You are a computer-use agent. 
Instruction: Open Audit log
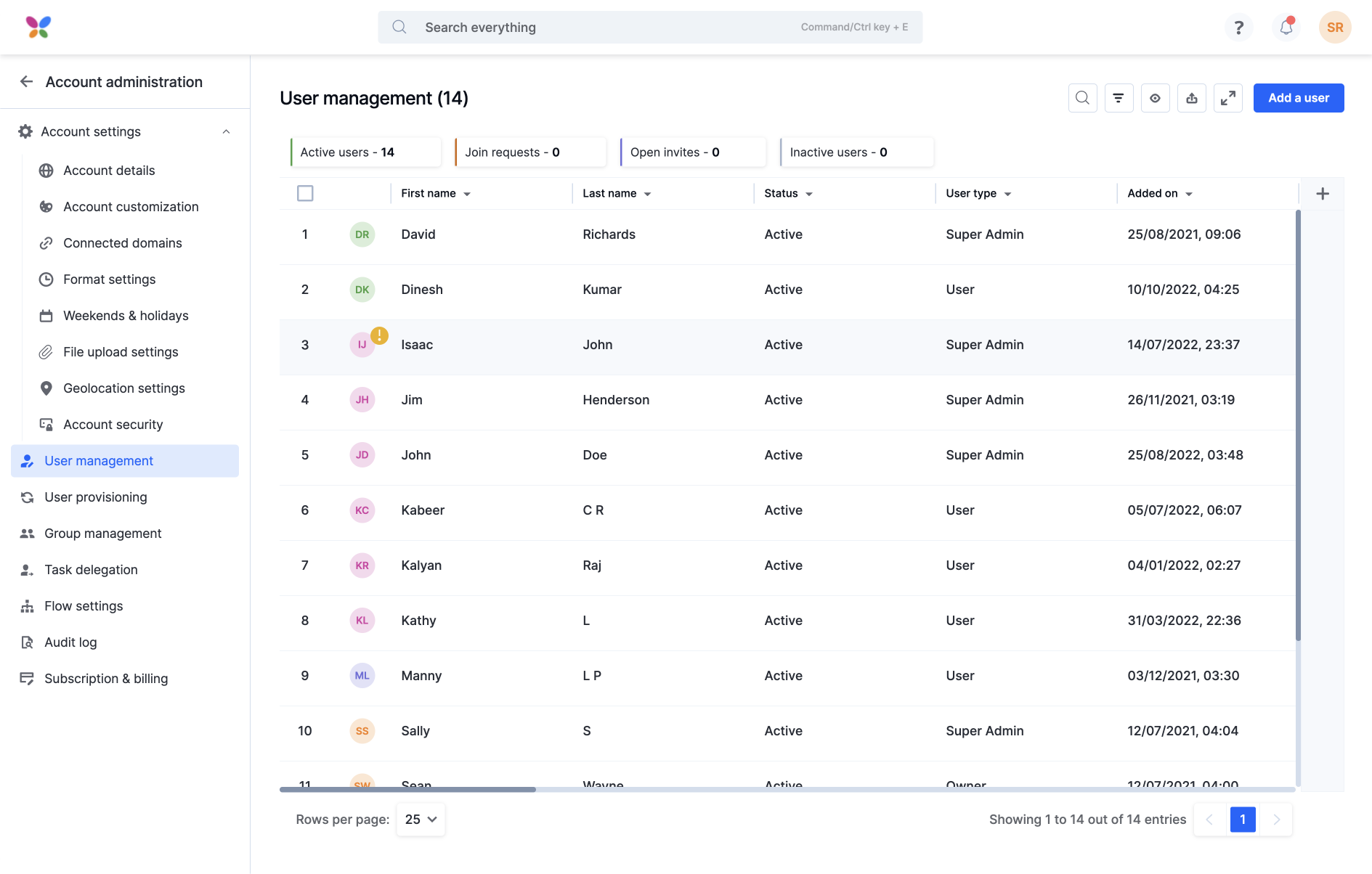click(x=70, y=642)
